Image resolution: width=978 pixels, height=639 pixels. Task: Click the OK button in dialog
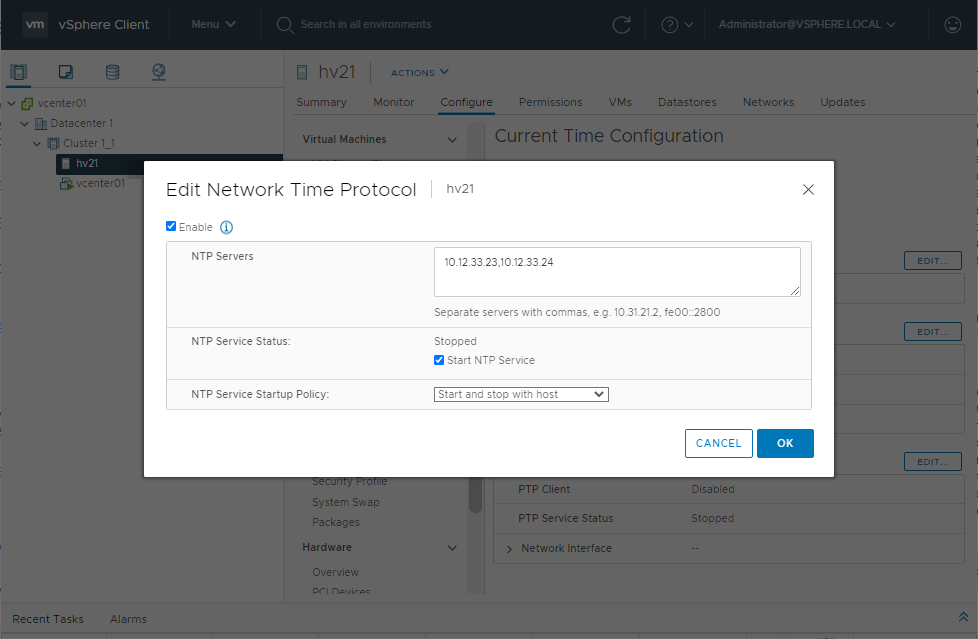point(784,443)
